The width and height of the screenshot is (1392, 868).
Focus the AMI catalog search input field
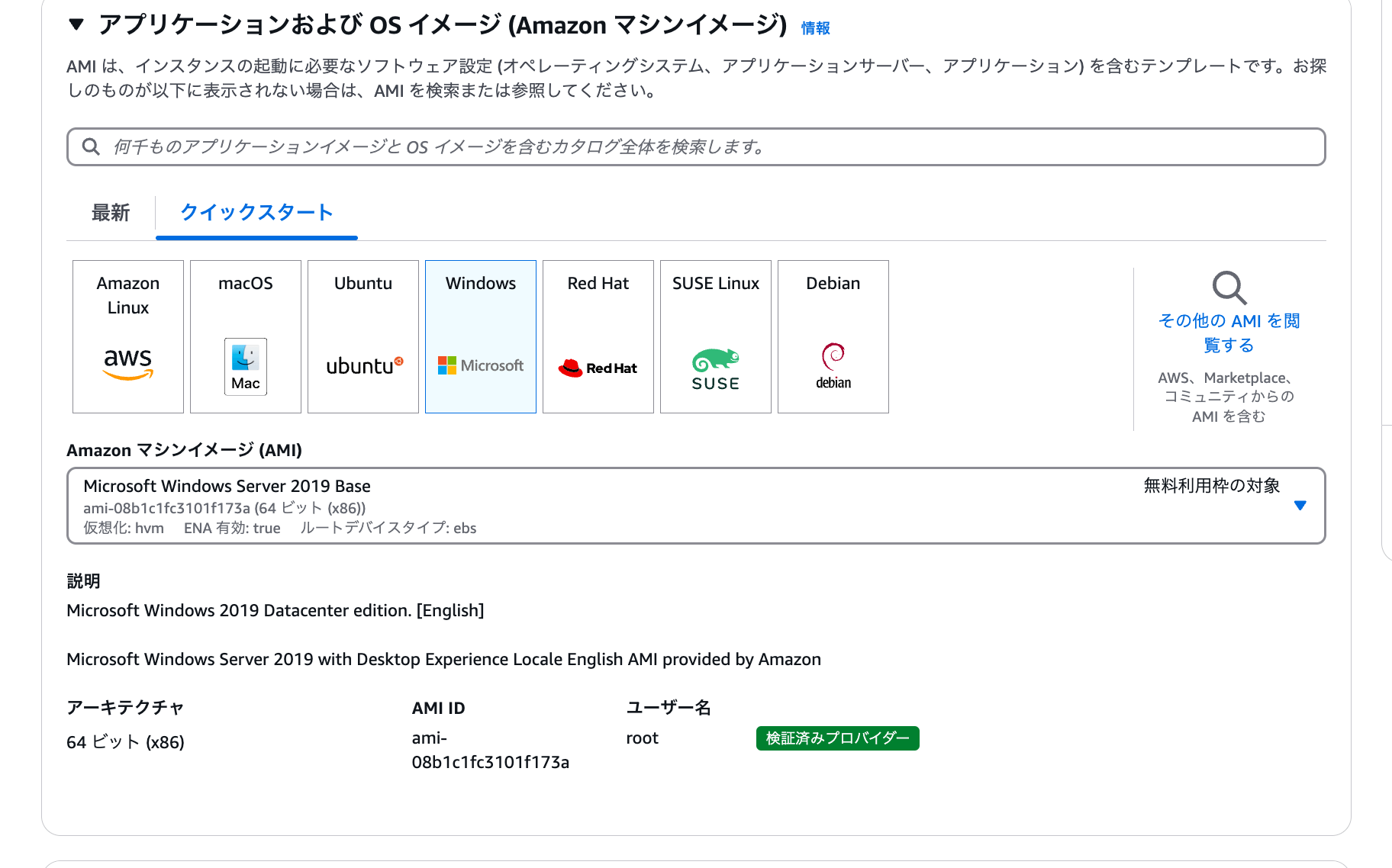(x=696, y=146)
